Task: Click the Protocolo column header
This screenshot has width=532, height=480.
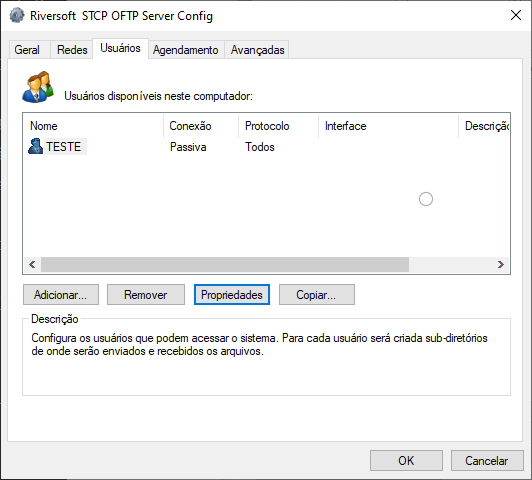Action: (x=278, y=126)
